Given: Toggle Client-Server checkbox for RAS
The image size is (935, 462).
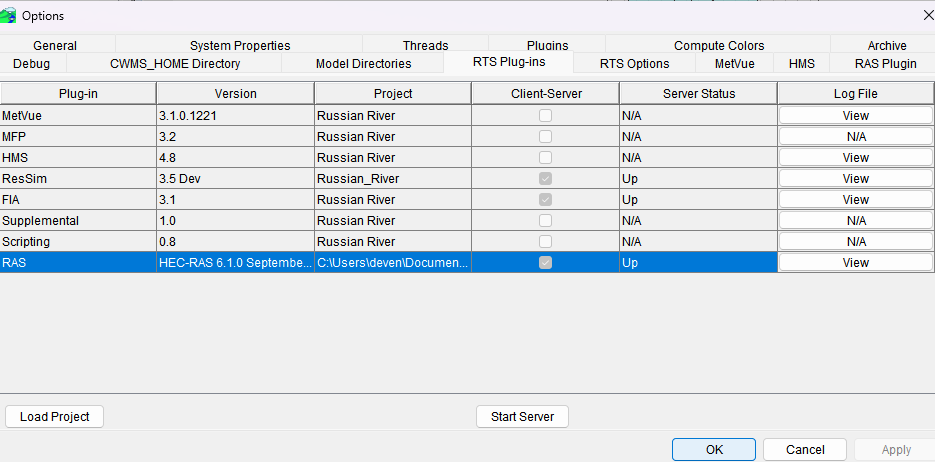Looking at the screenshot, I should click(x=545, y=262).
